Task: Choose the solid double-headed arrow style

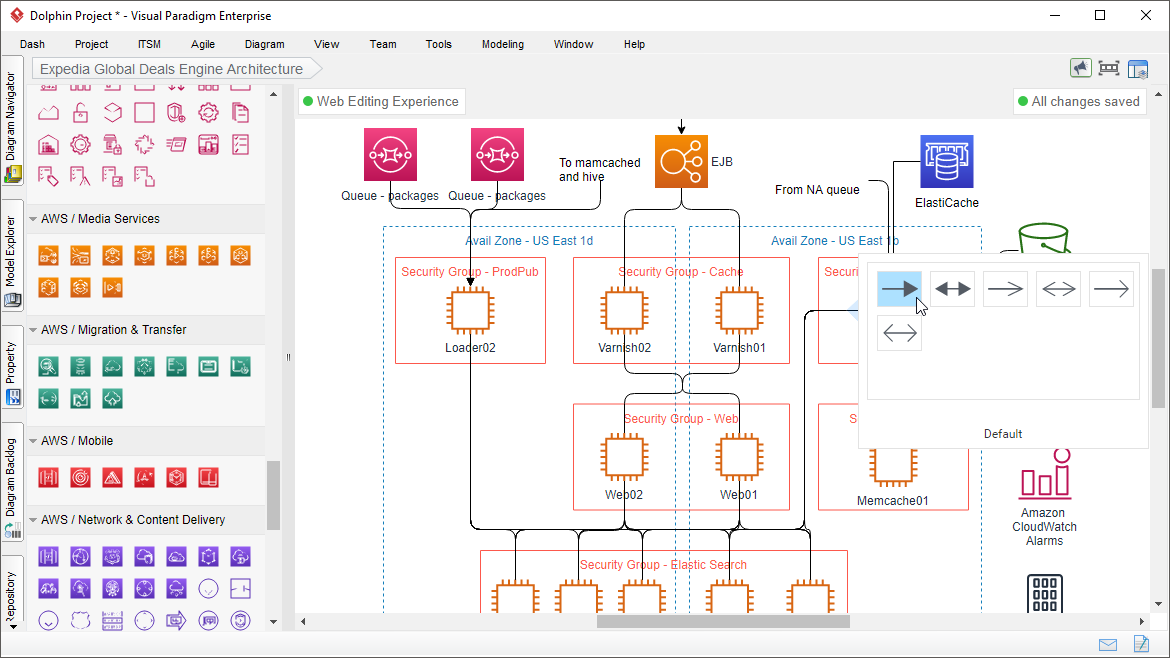Action: coord(953,289)
